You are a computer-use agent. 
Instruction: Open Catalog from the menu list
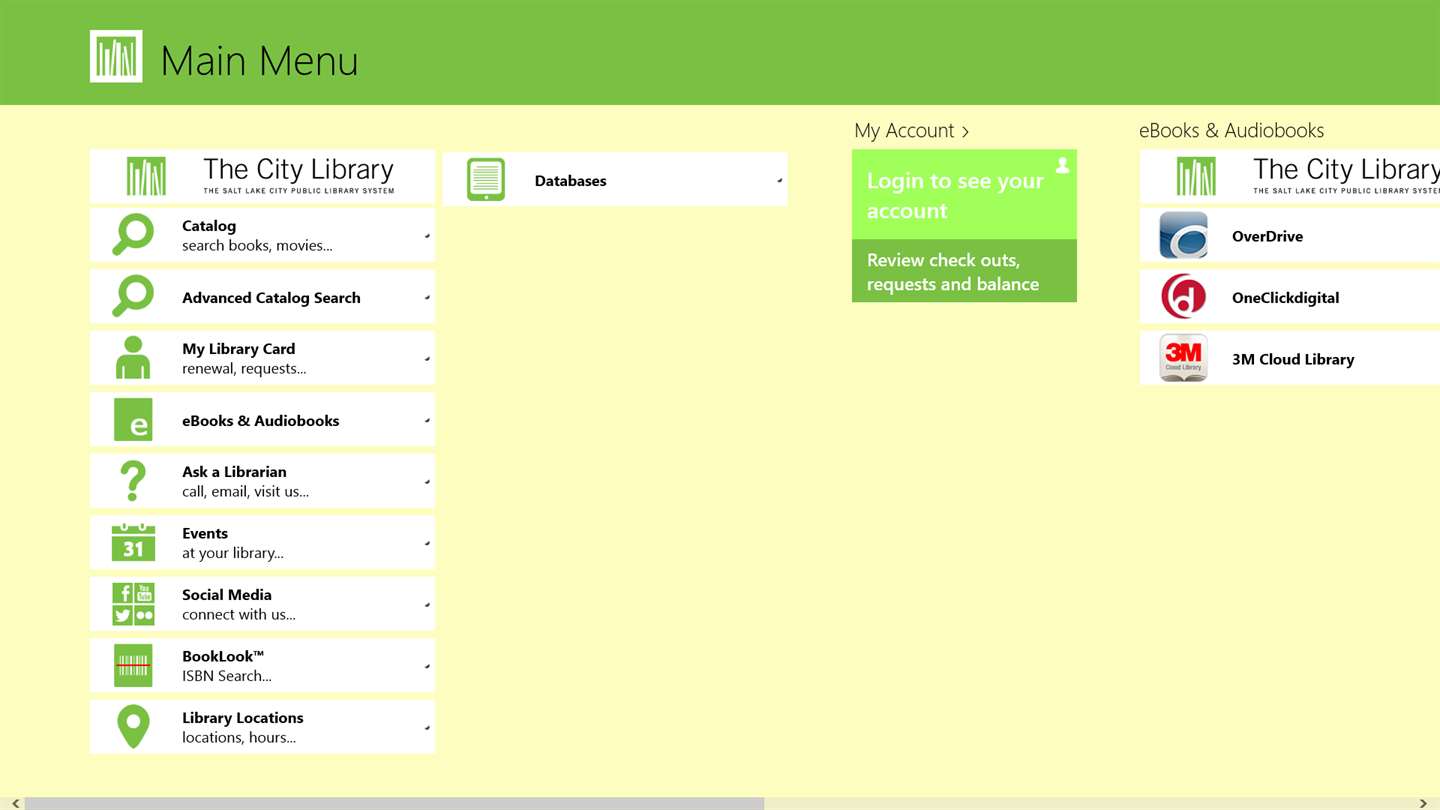pyautogui.click(x=262, y=235)
